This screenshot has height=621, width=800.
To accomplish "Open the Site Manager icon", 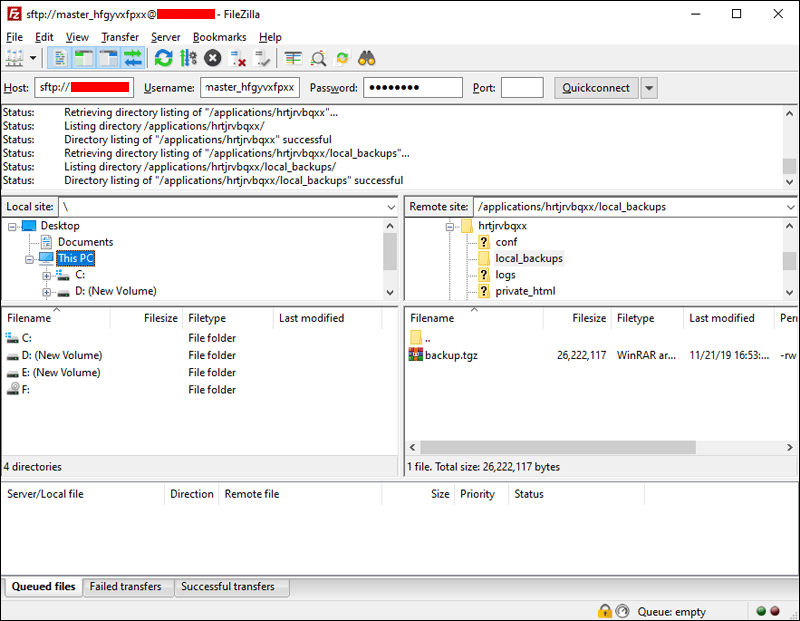I will pyautogui.click(x=14, y=58).
